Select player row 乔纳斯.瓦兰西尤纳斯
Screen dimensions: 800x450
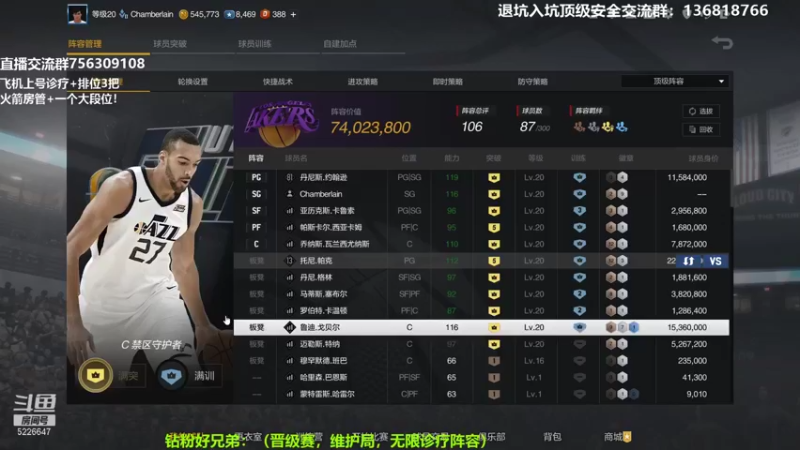pyautogui.click(x=481, y=244)
